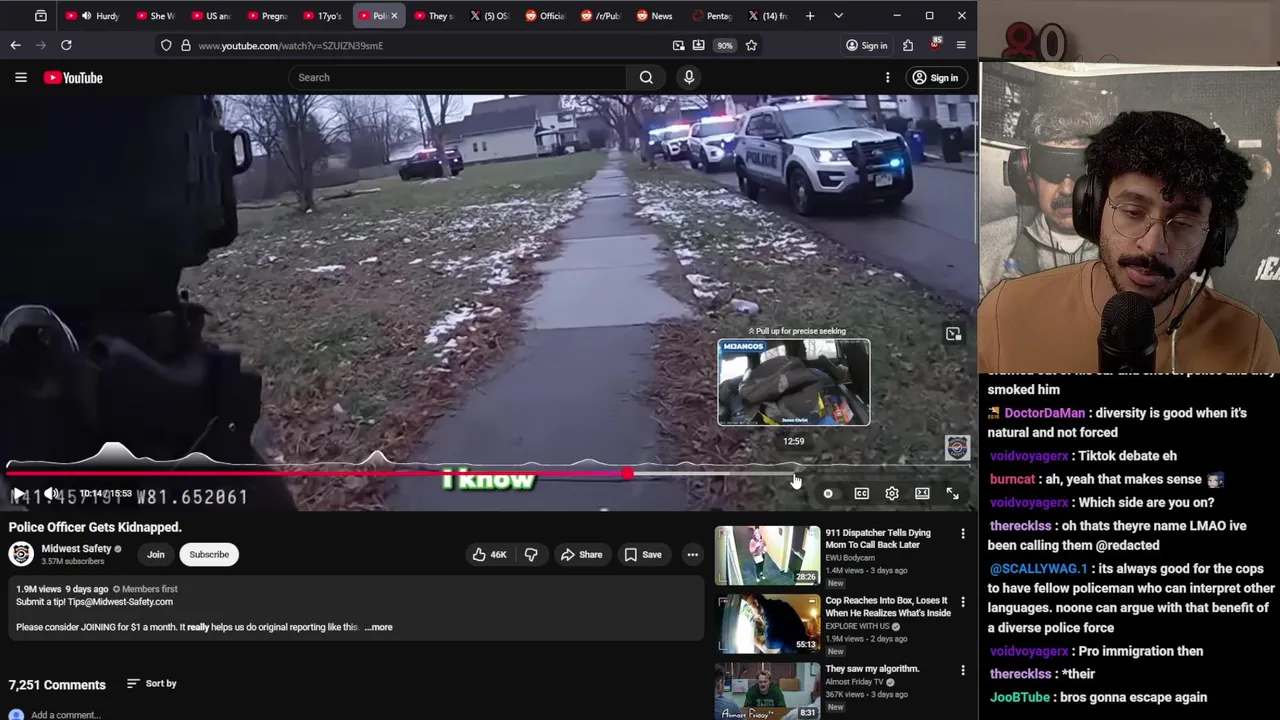This screenshot has width=1280, height=720.
Task: Open options for They saw my algorithm video
Action: click(x=963, y=670)
